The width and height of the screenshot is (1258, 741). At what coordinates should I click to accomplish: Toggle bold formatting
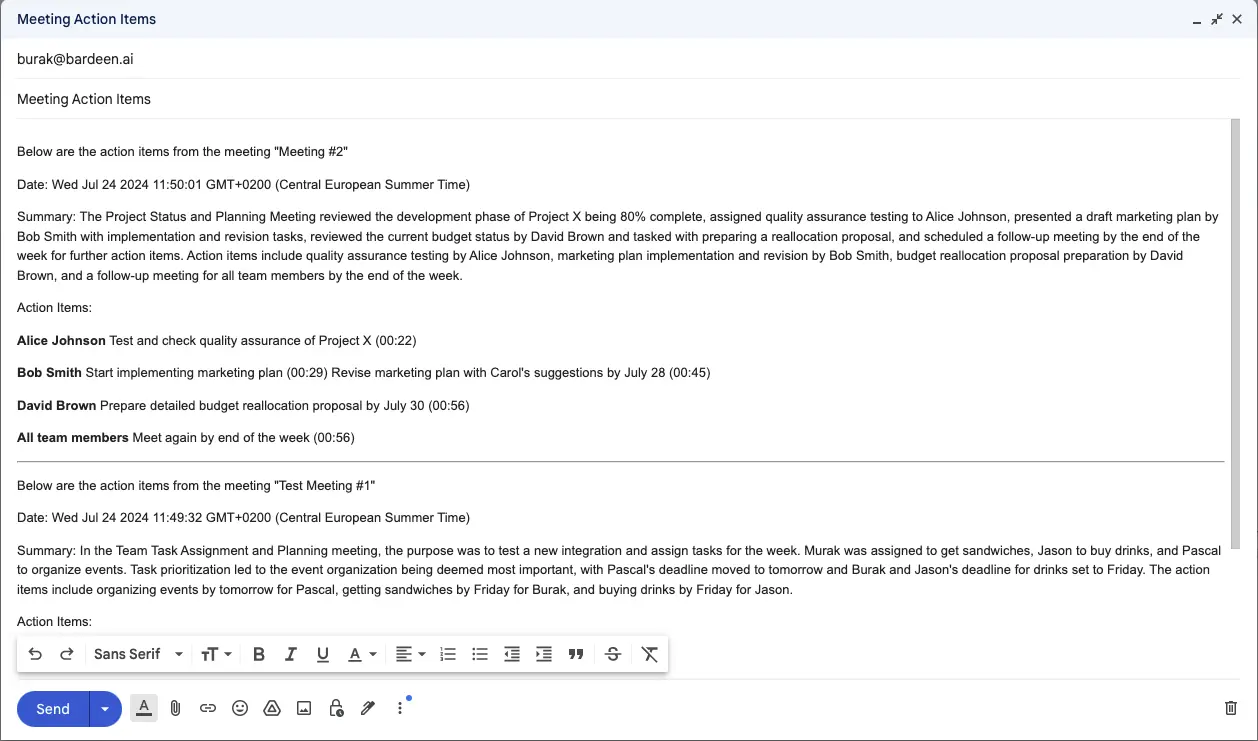coord(259,654)
